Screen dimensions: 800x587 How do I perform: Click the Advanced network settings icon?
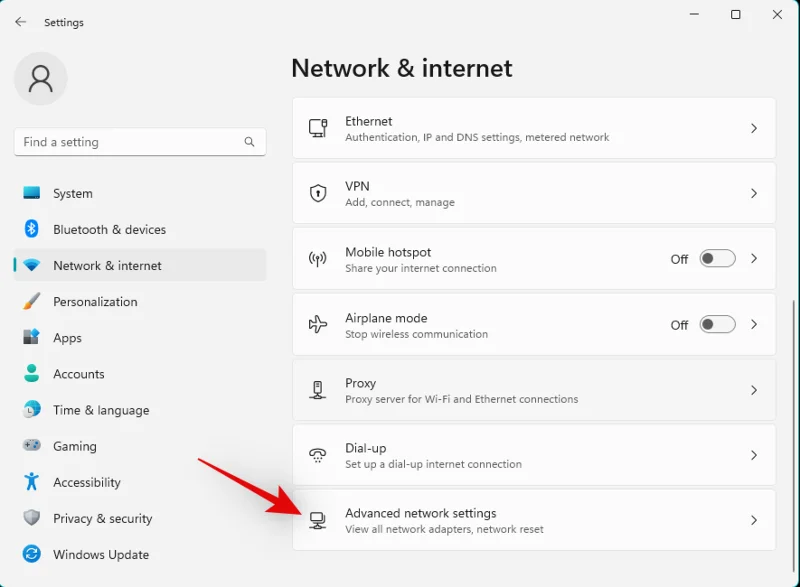318,520
